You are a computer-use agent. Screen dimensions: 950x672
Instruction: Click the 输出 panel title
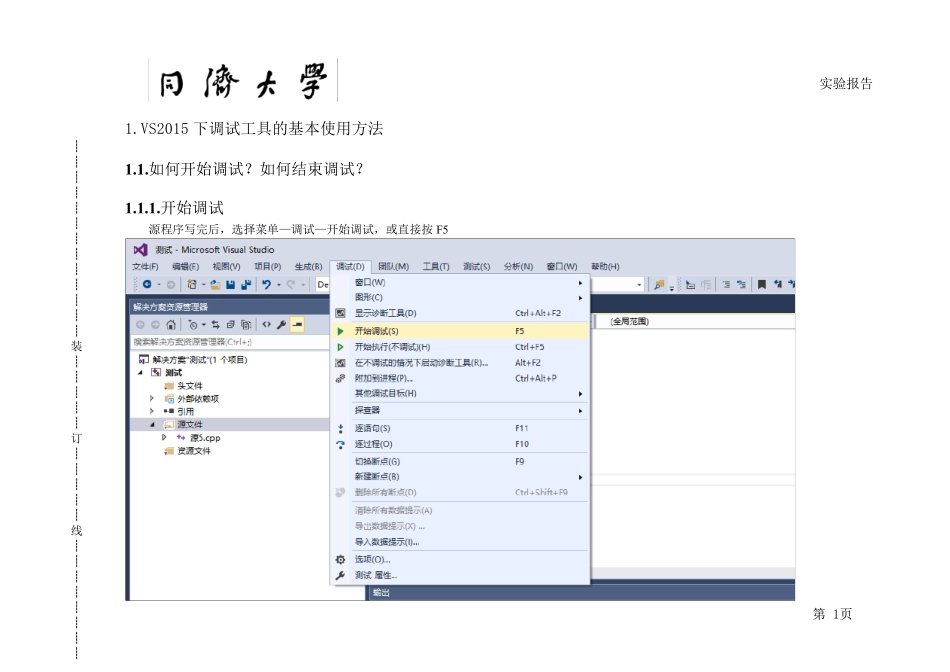coord(381,593)
